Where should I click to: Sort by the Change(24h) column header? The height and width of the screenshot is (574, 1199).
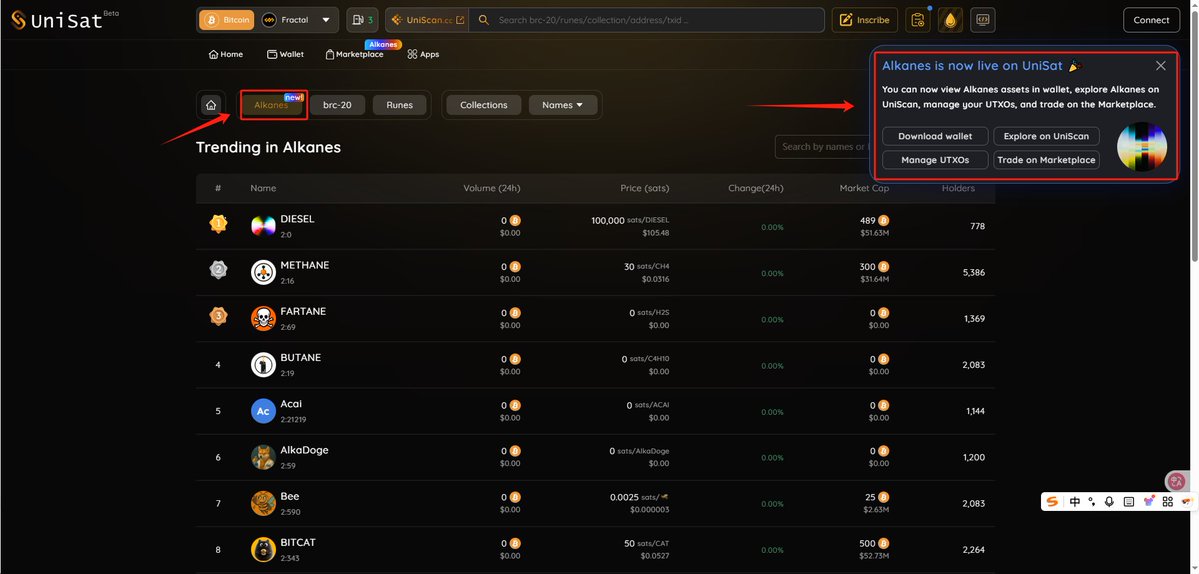point(755,188)
